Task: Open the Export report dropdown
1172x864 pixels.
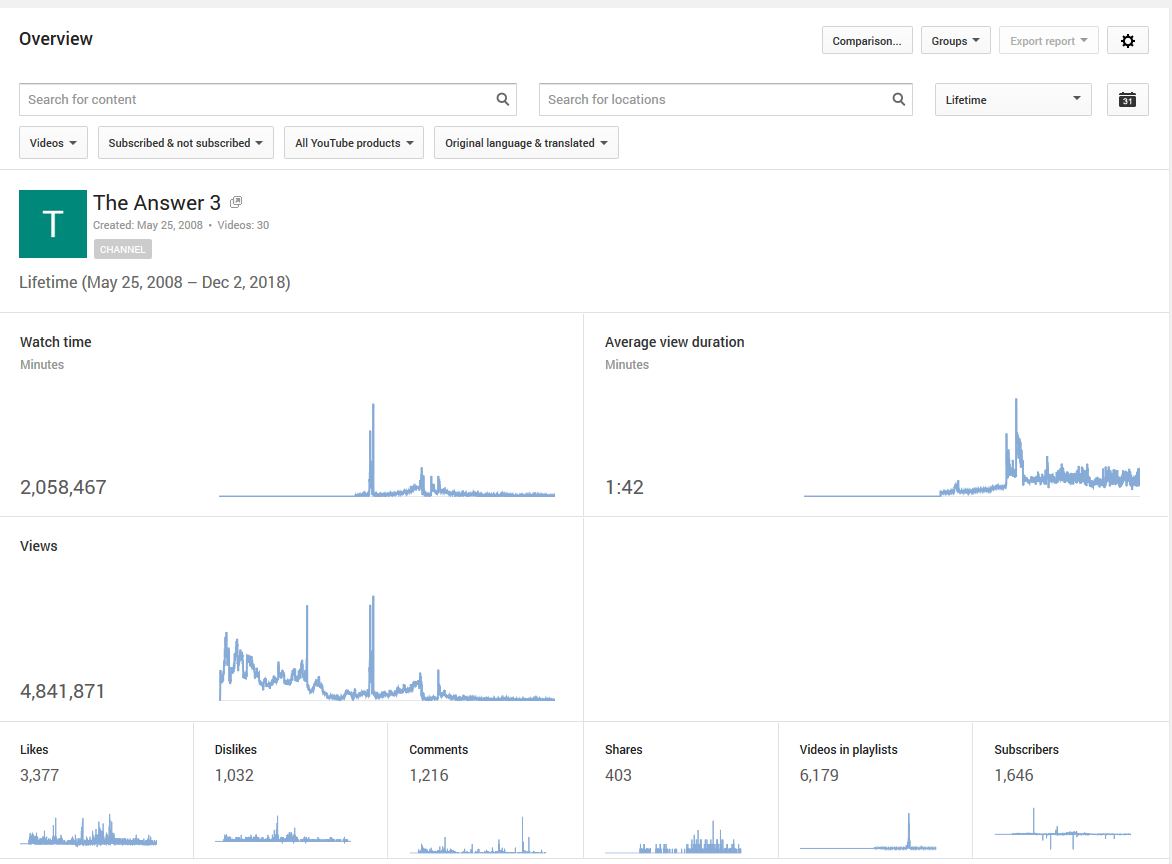Action: [1049, 40]
